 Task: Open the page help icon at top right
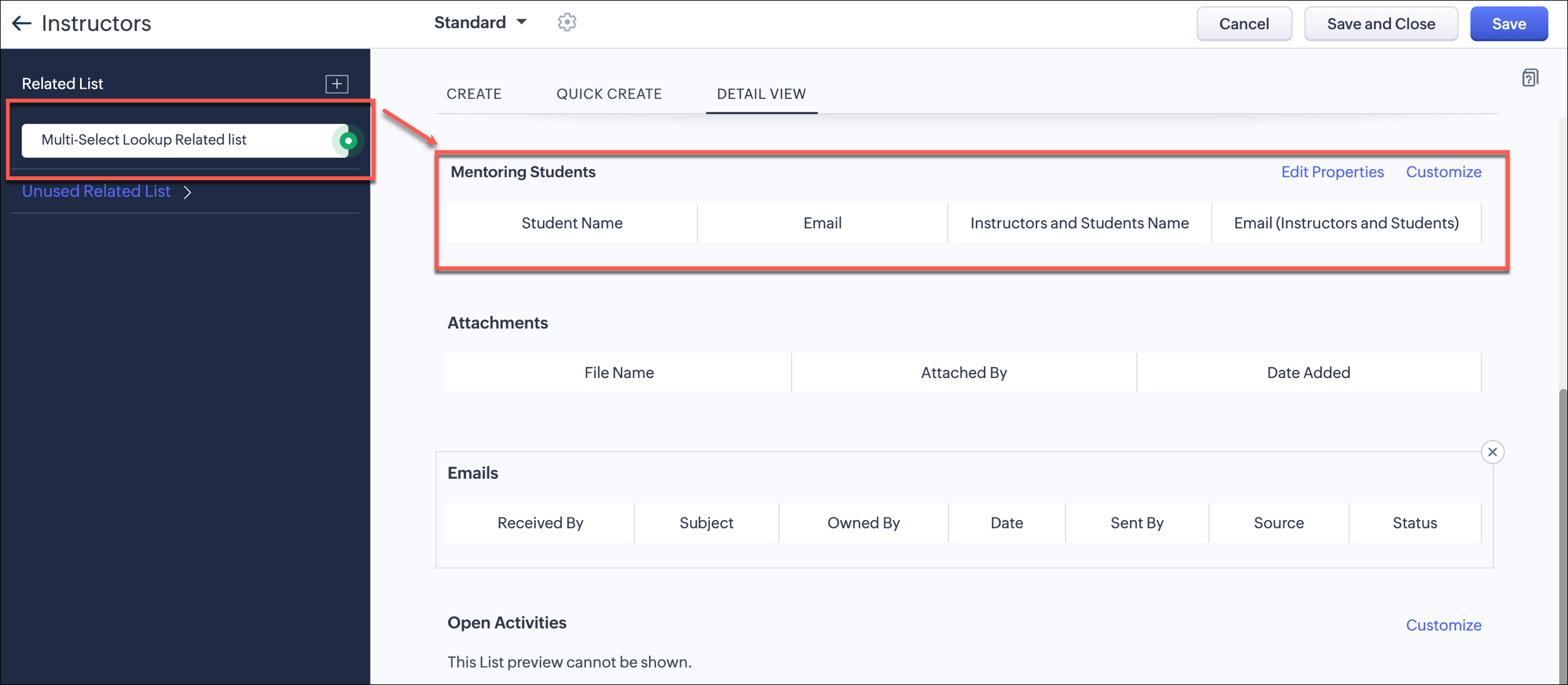pos(1530,78)
